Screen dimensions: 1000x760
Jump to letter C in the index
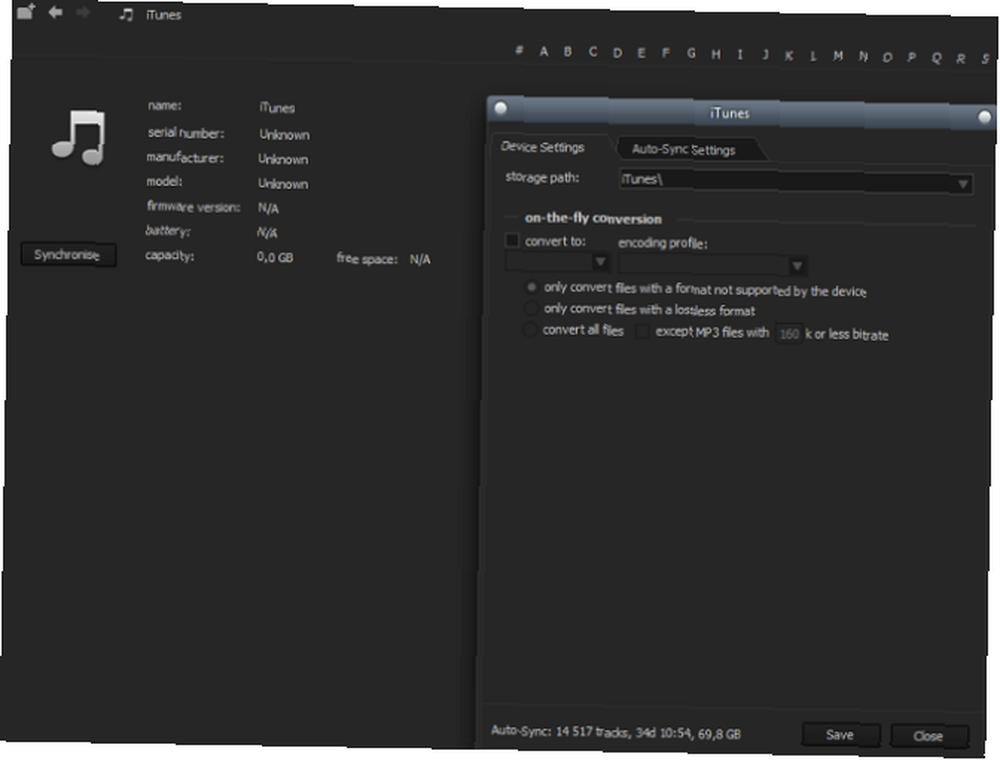coord(593,52)
